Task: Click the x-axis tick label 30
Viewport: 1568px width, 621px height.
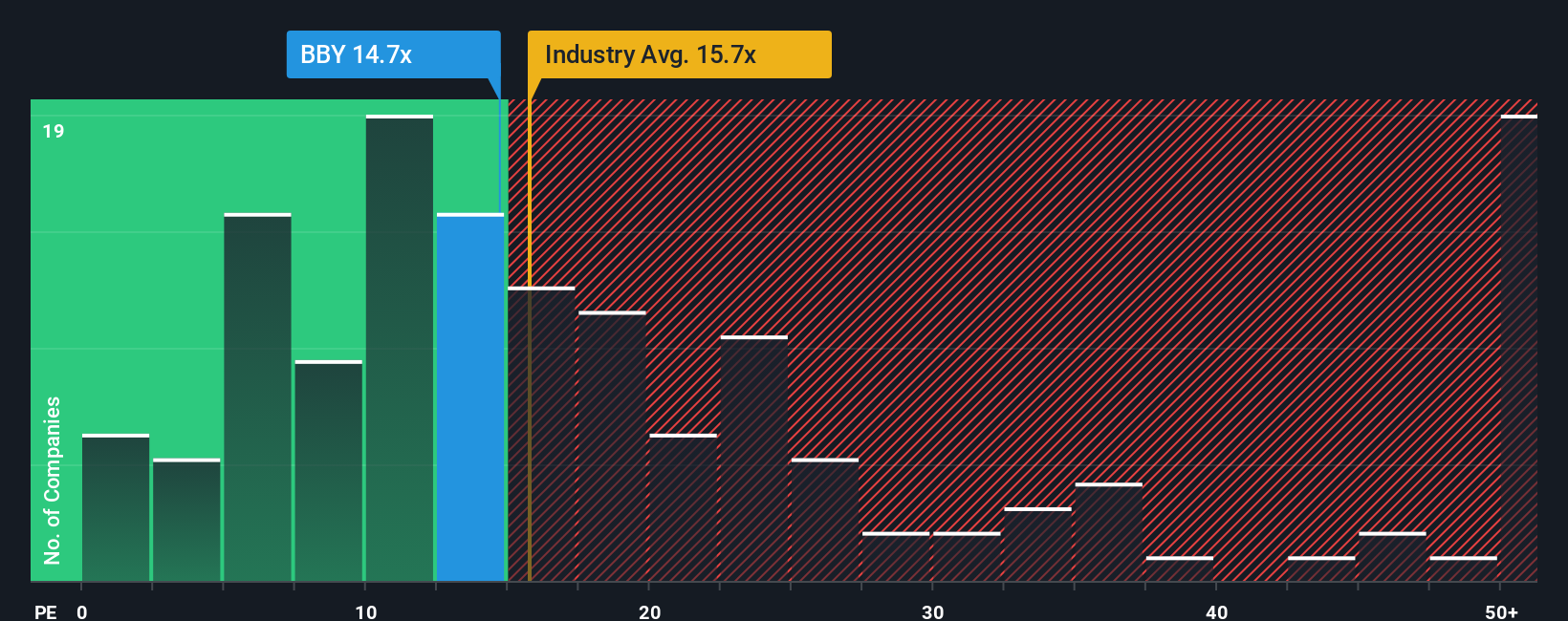Action: [x=933, y=612]
